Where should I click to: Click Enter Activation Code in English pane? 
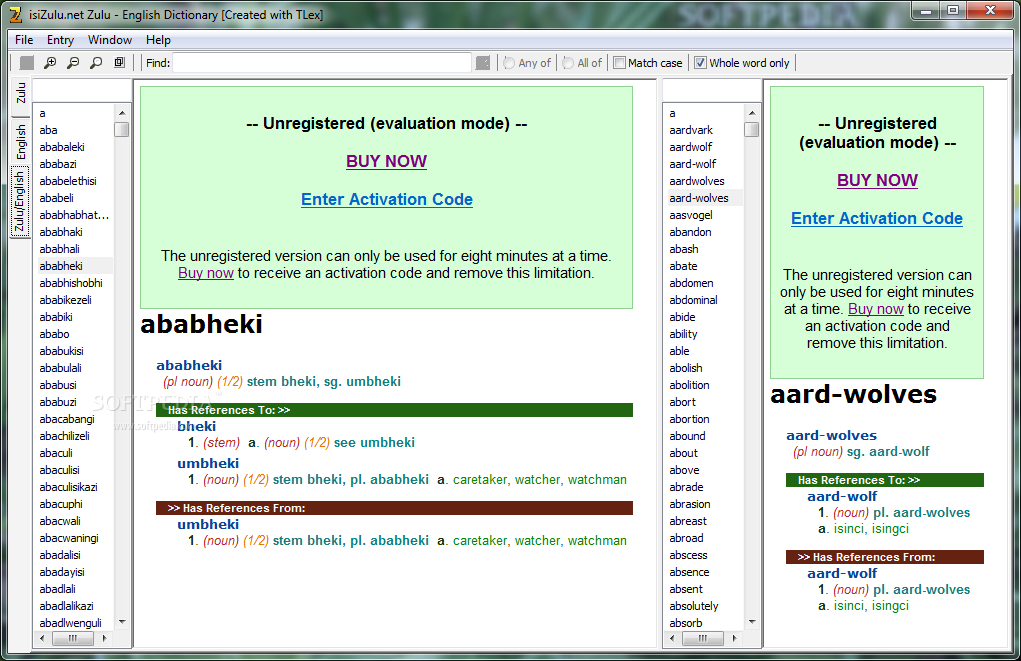[x=877, y=218]
